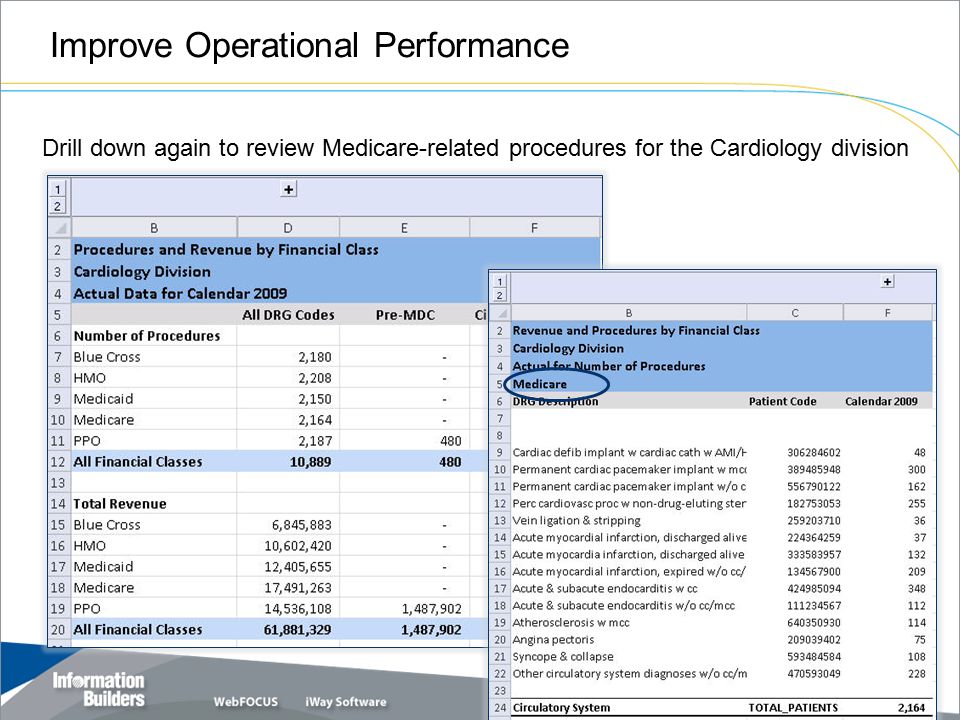Click 'Circulatory System' total row label
Viewport: 960px width, 720px height.
click(x=561, y=707)
